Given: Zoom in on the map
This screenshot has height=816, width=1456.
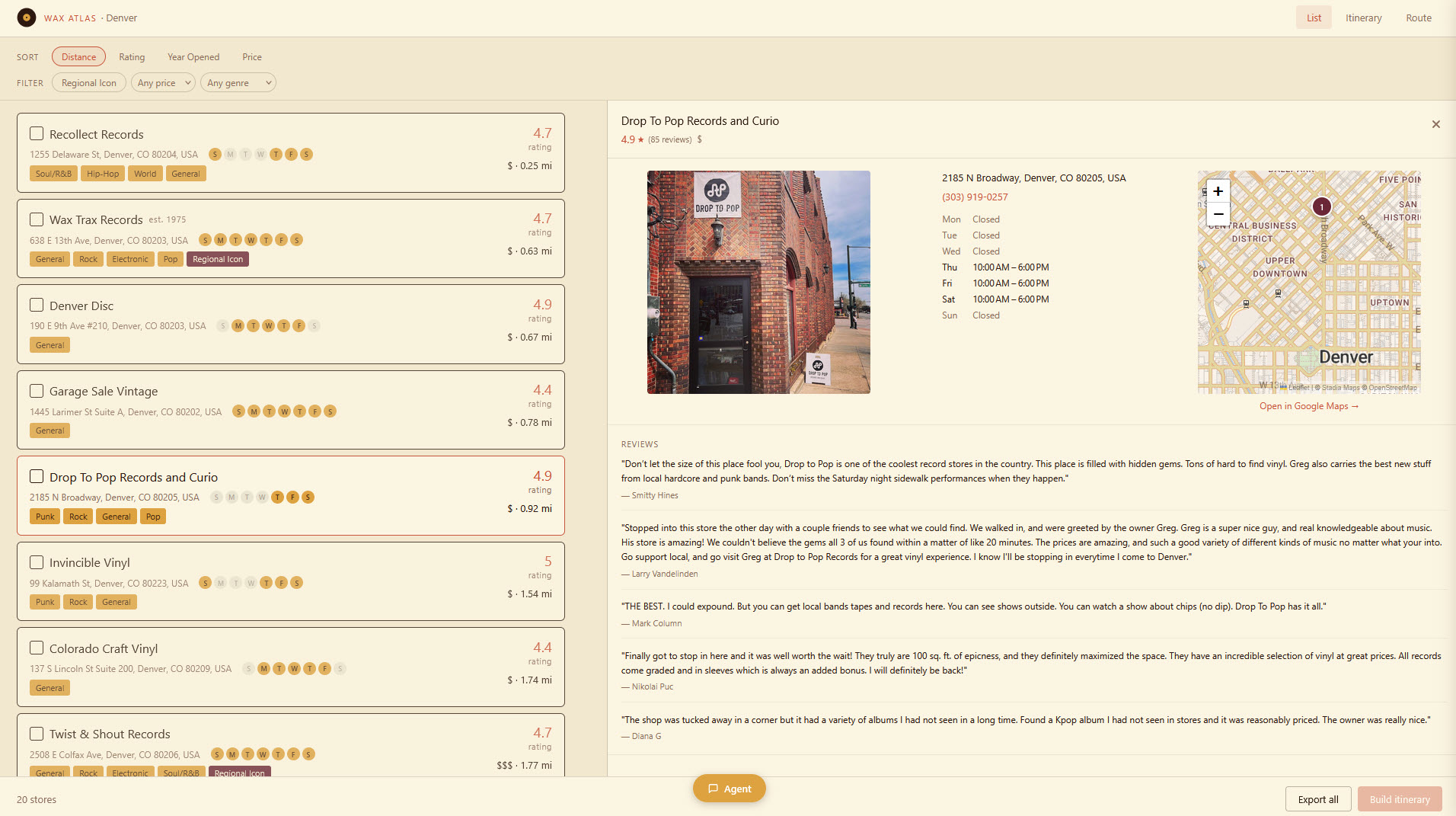Looking at the screenshot, I should 1218,191.
